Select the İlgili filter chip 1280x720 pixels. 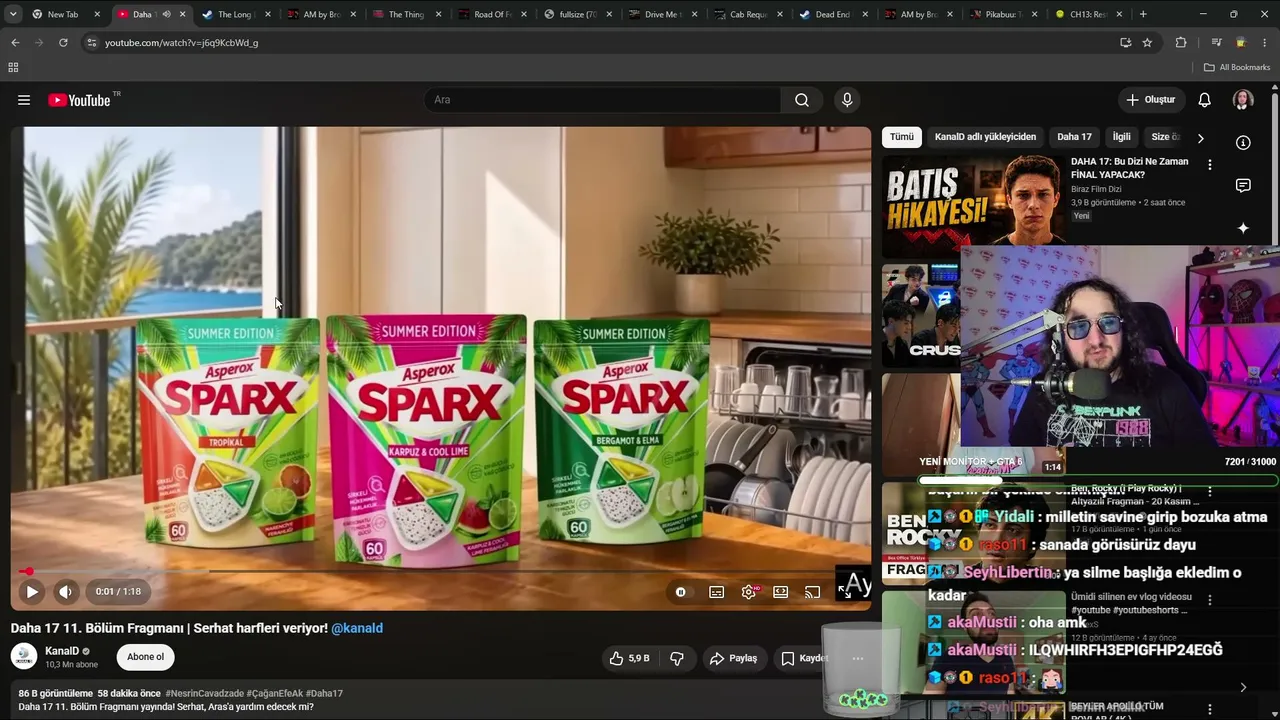point(1122,137)
